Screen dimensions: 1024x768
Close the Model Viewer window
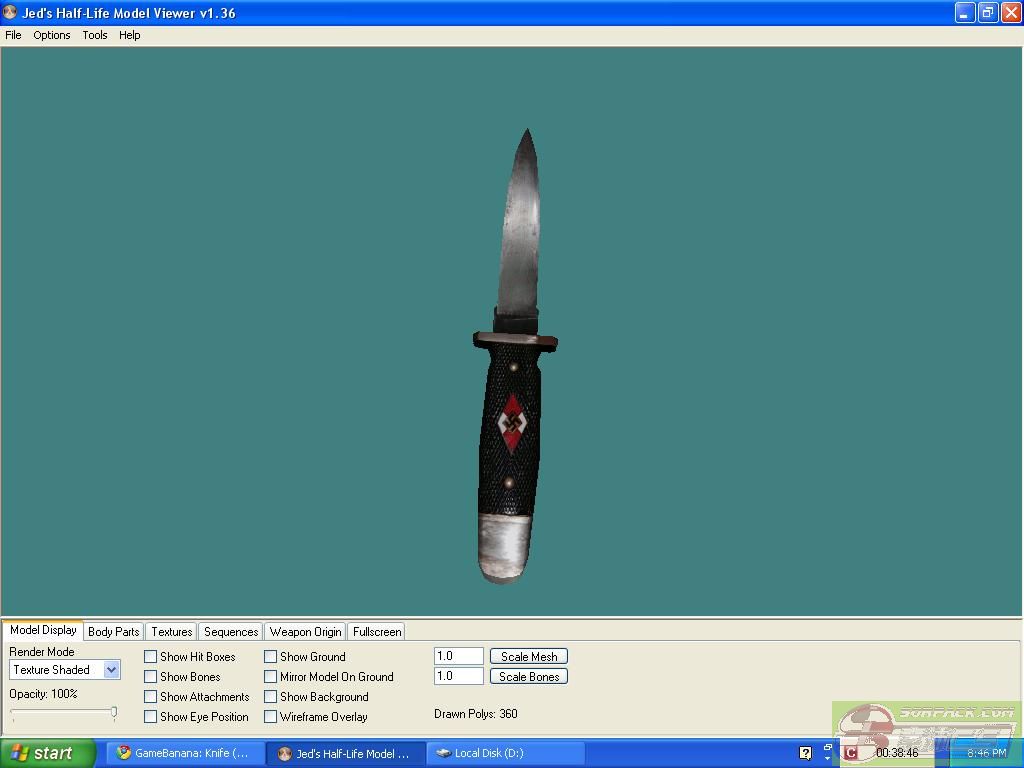coord(1011,12)
